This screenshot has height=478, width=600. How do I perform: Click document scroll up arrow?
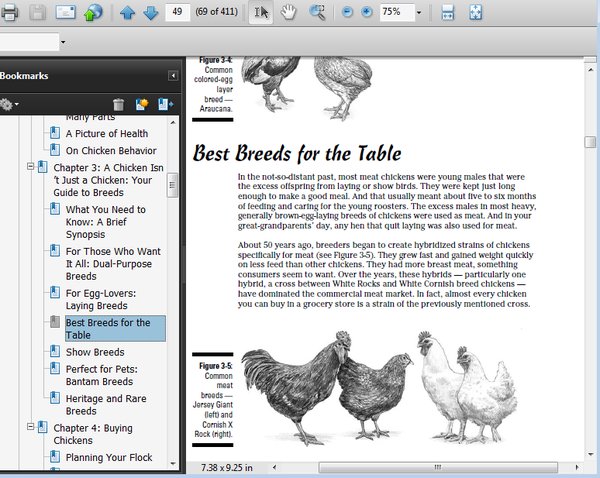pos(591,70)
